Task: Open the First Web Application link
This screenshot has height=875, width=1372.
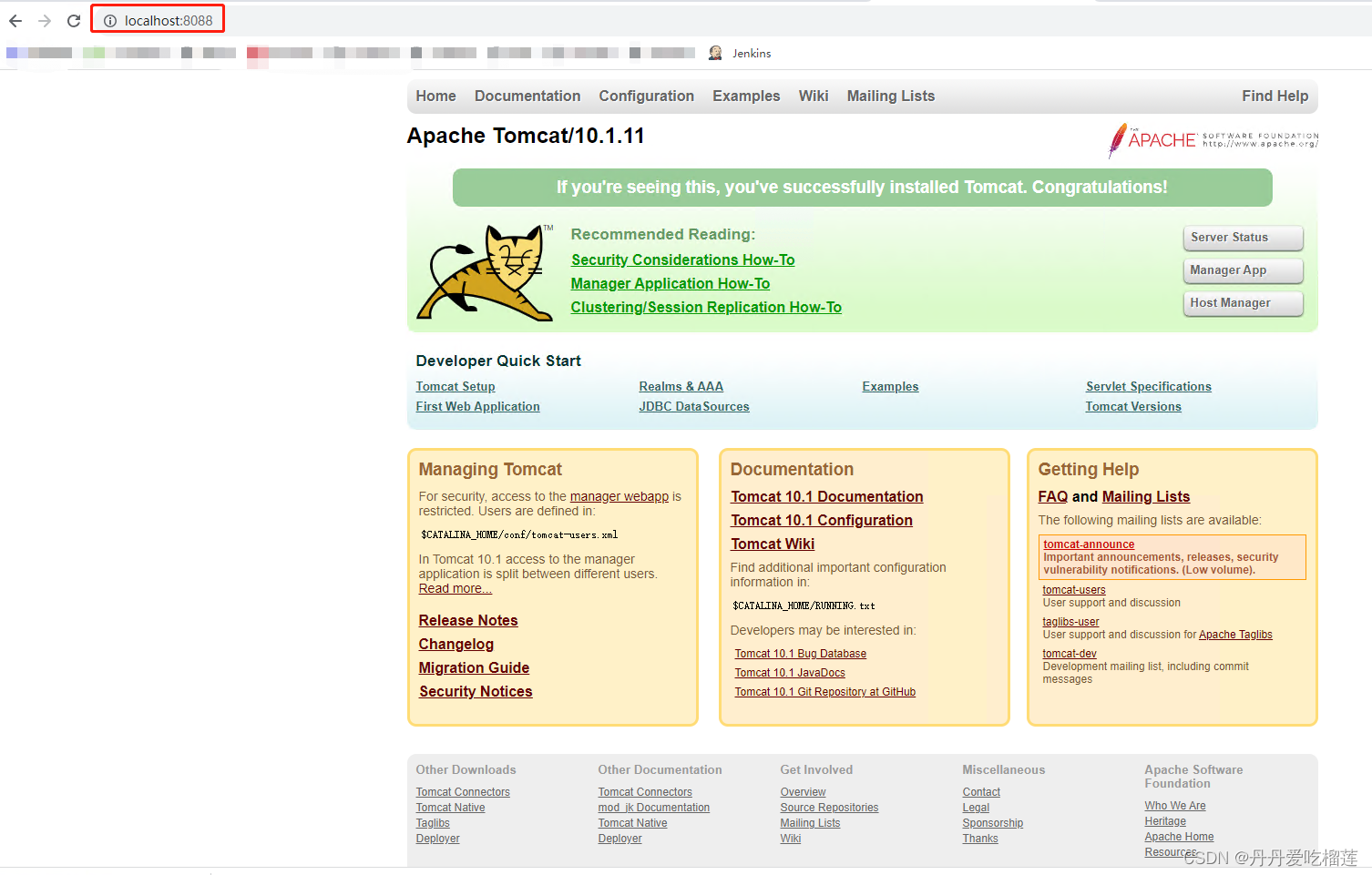Action: pos(477,406)
